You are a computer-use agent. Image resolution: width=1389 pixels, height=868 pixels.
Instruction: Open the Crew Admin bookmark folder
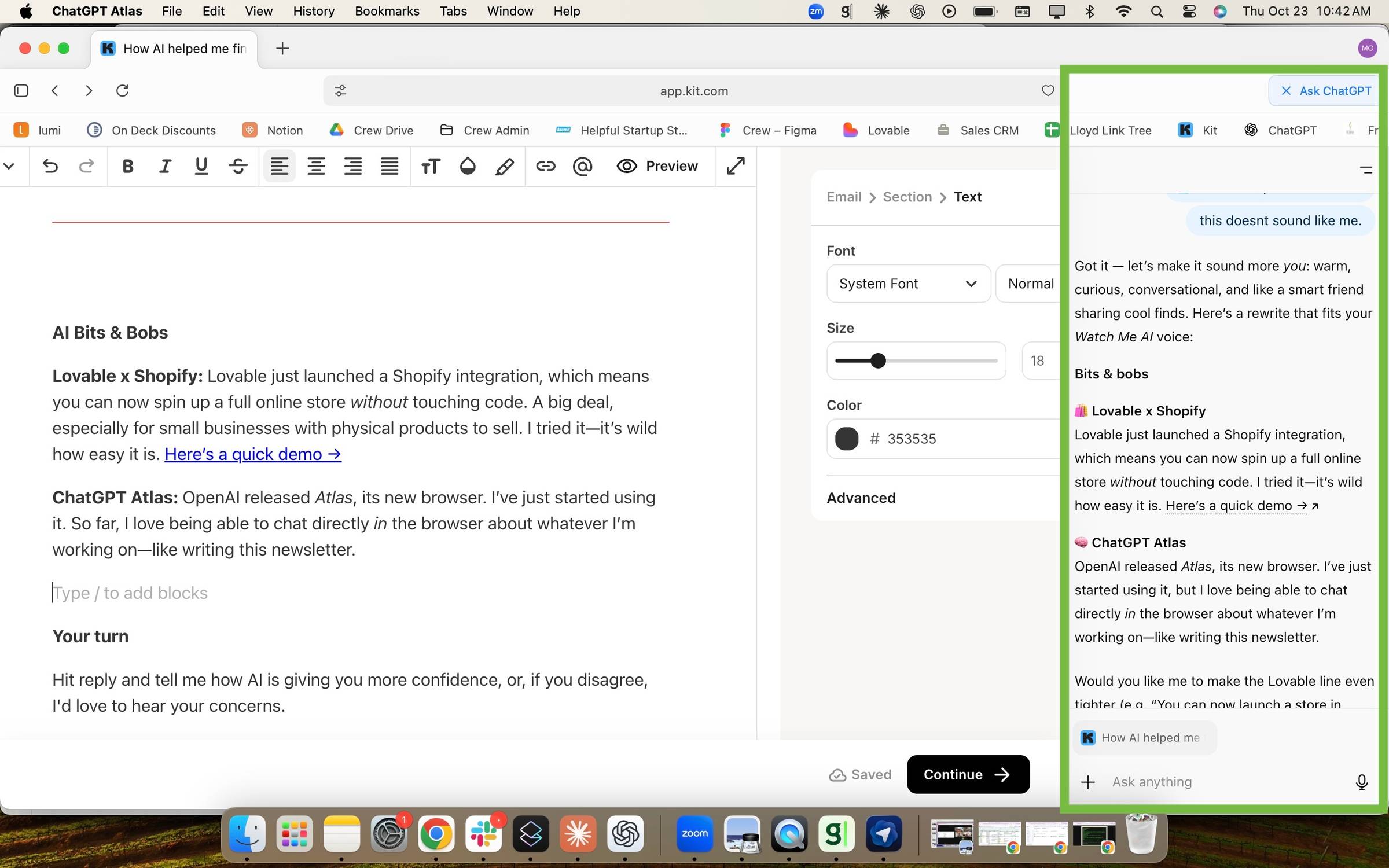pos(484,130)
